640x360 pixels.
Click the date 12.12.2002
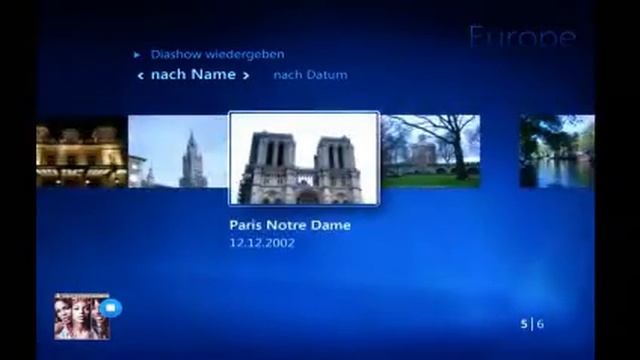(x=262, y=243)
